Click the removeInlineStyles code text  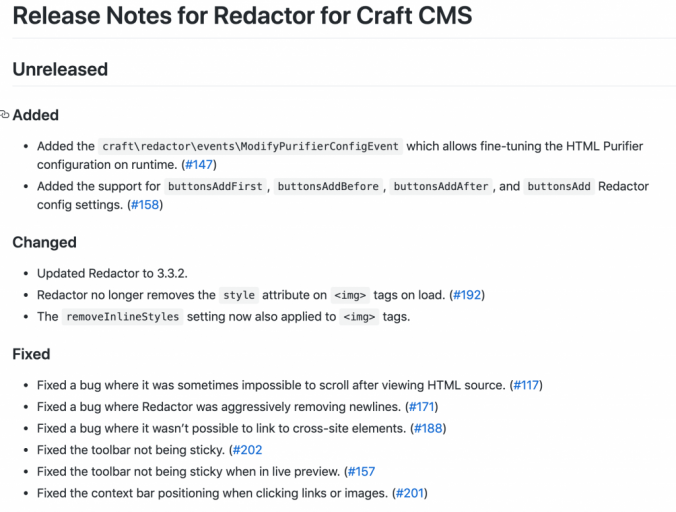pos(123,317)
